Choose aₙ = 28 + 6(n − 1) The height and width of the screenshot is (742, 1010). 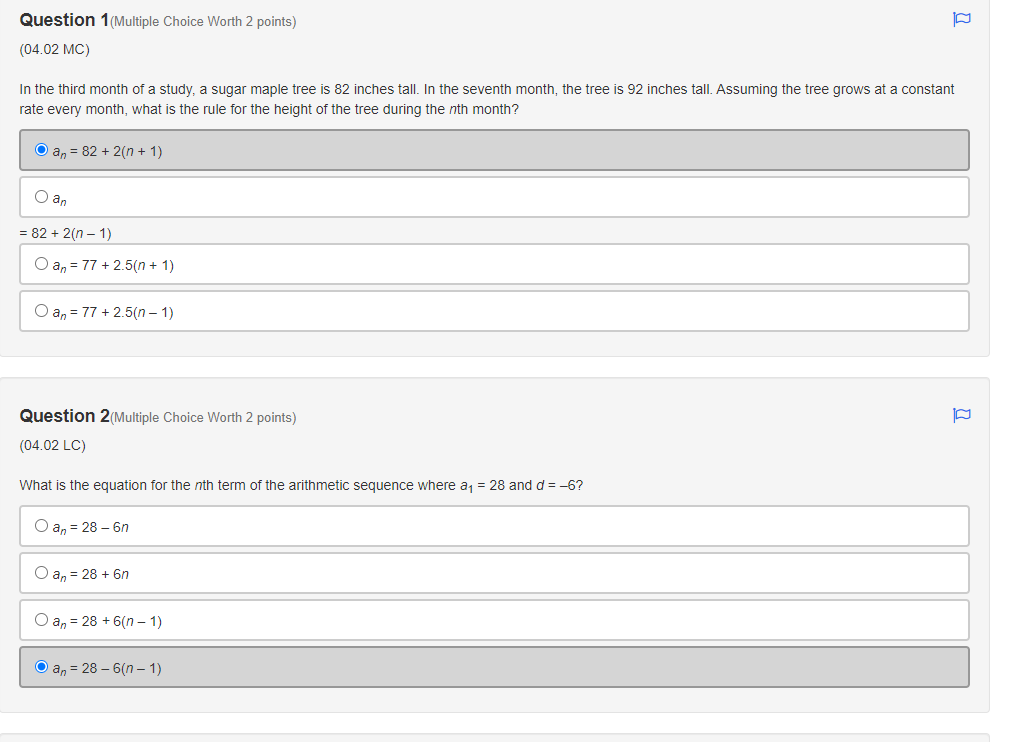41,619
